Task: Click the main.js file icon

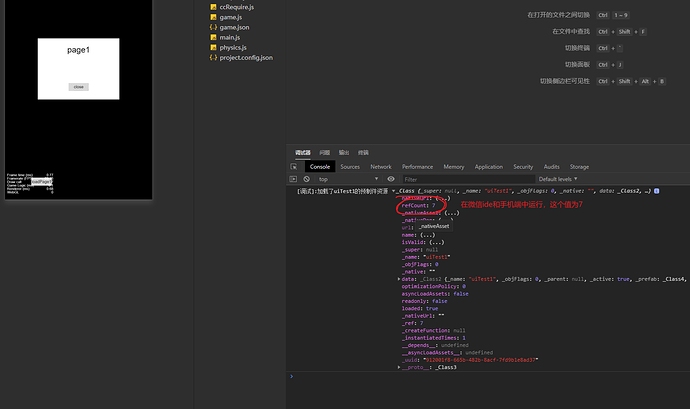Action: [x=213, y=37]
